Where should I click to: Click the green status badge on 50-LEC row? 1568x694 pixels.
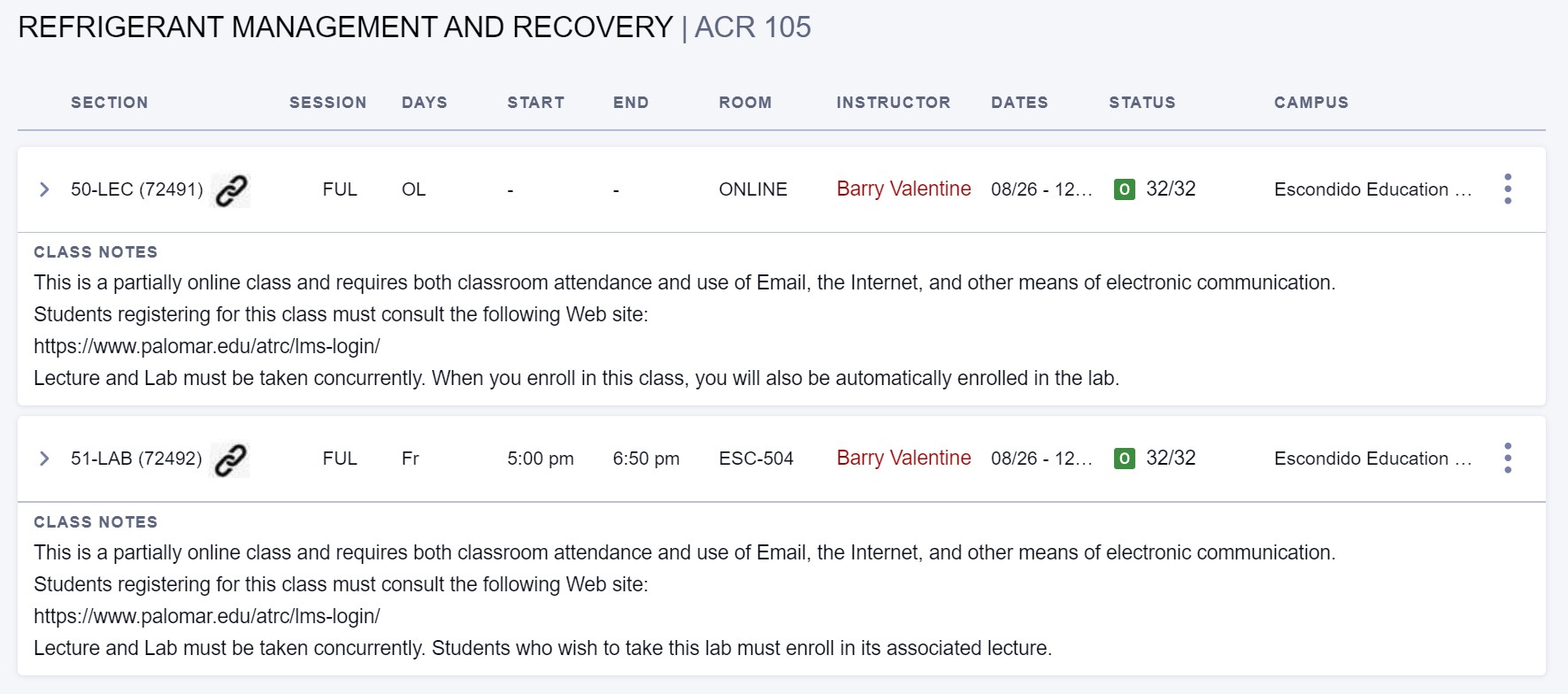point(1124,189)
